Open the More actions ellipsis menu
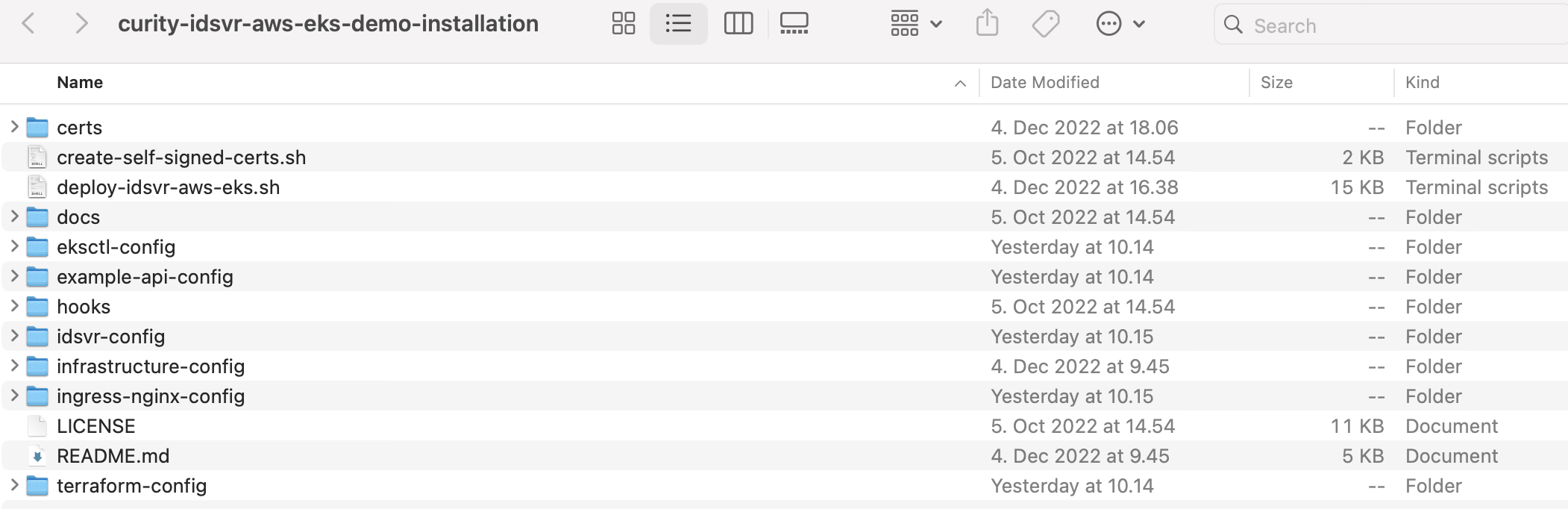1568x509 pixels. point(1119,24)
